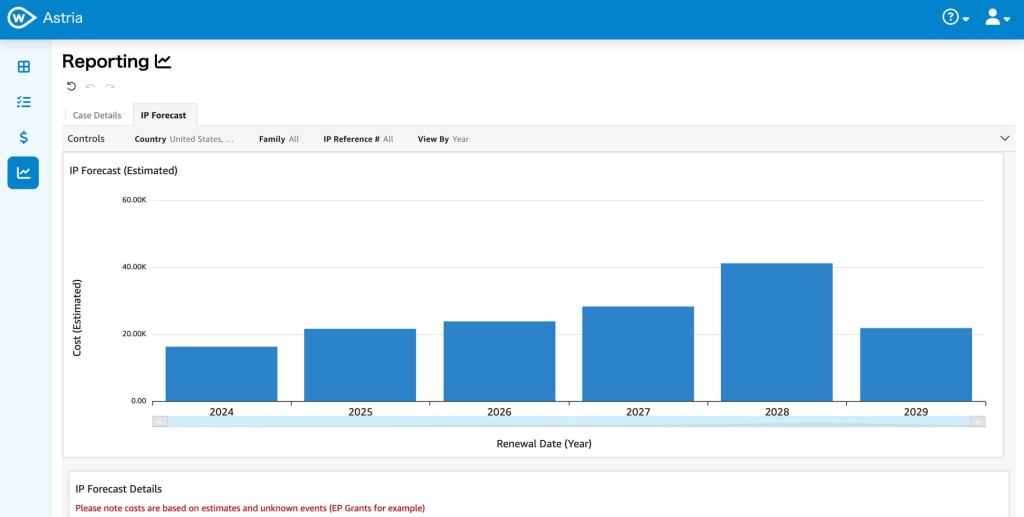Image resolution: width=1024 pixels, height=517 pixels.
Task: Open the user account dropdown
Action: point(996,18)
